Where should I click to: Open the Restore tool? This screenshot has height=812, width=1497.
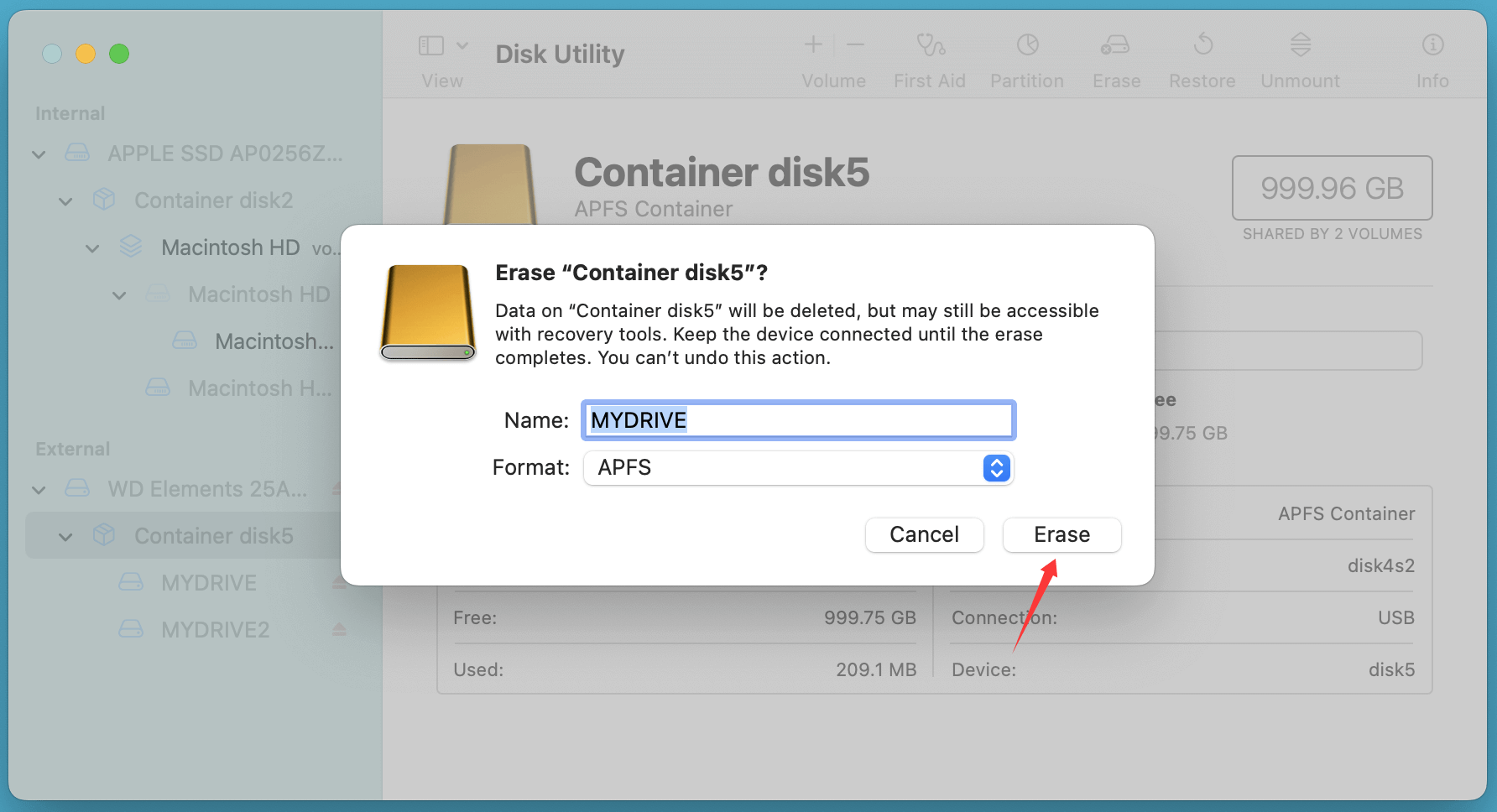click(x=1202, y=57)
